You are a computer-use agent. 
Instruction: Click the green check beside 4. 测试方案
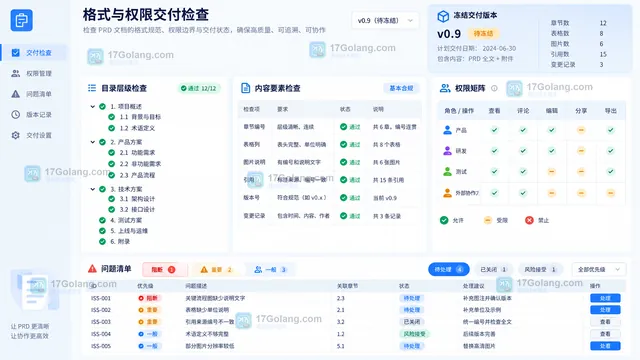[102, 220]
